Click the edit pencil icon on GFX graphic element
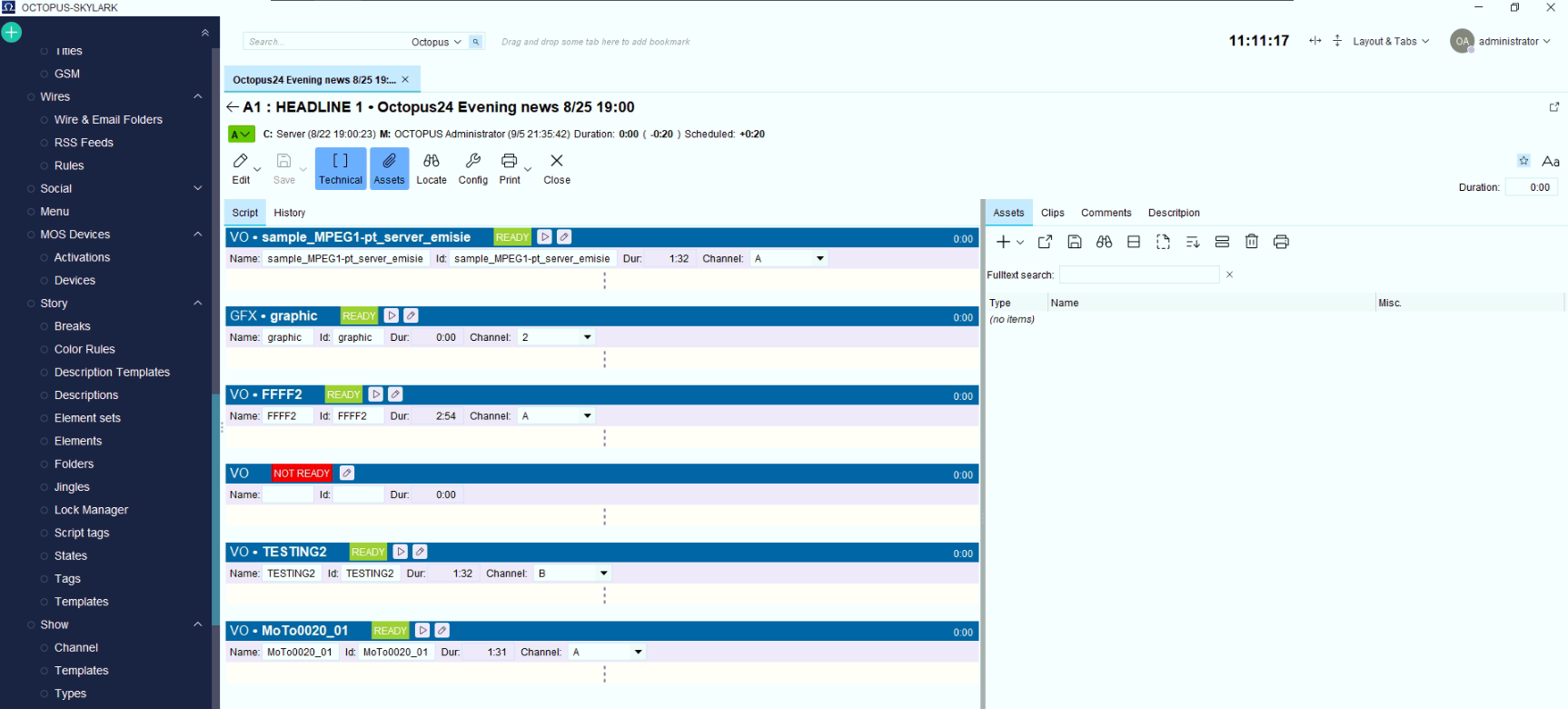This screenshot has height=709, width=1568. tap(412, 315)
